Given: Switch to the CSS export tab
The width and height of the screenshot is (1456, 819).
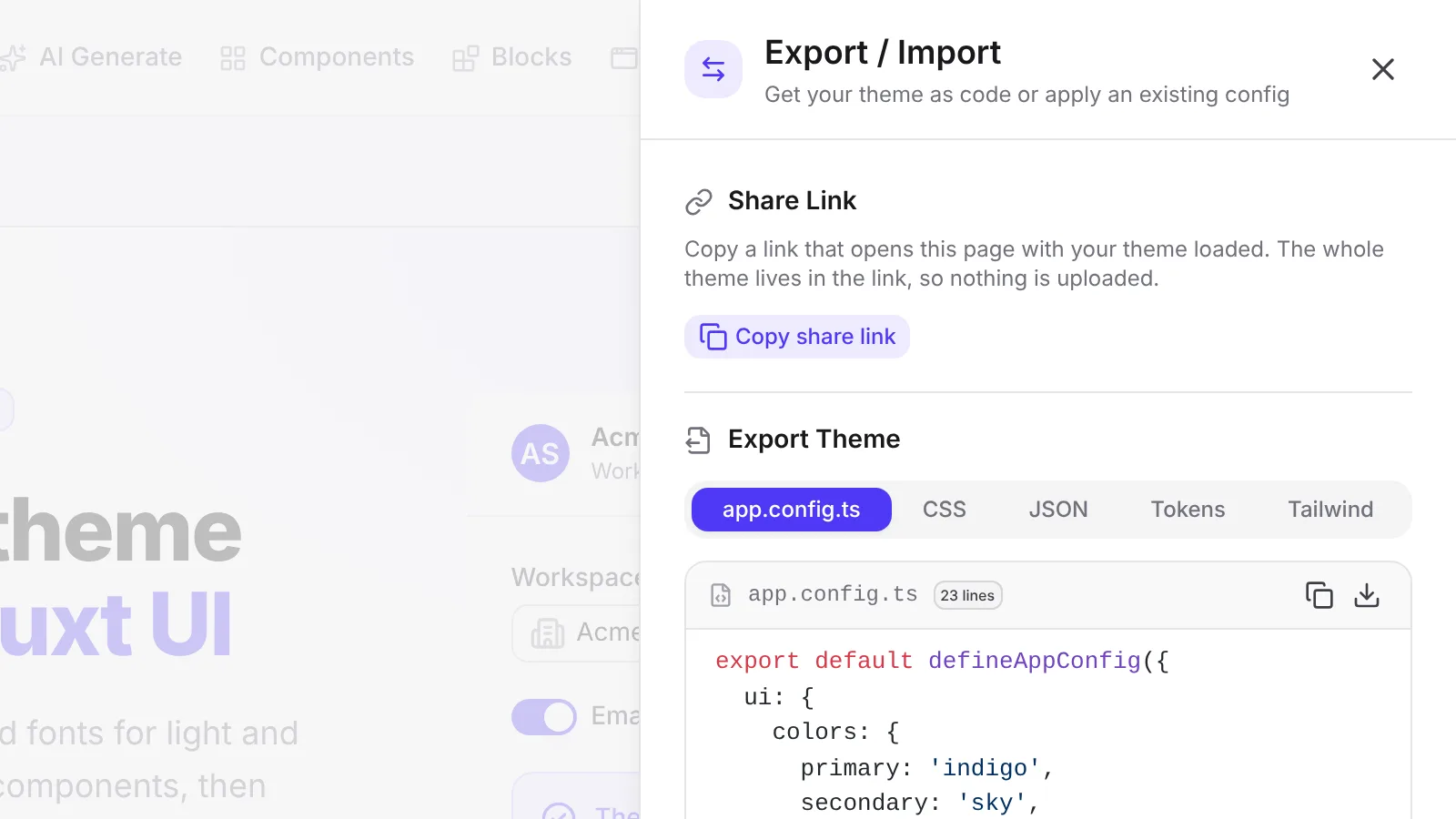Looking at the screenshot, I should coord(945,510).
